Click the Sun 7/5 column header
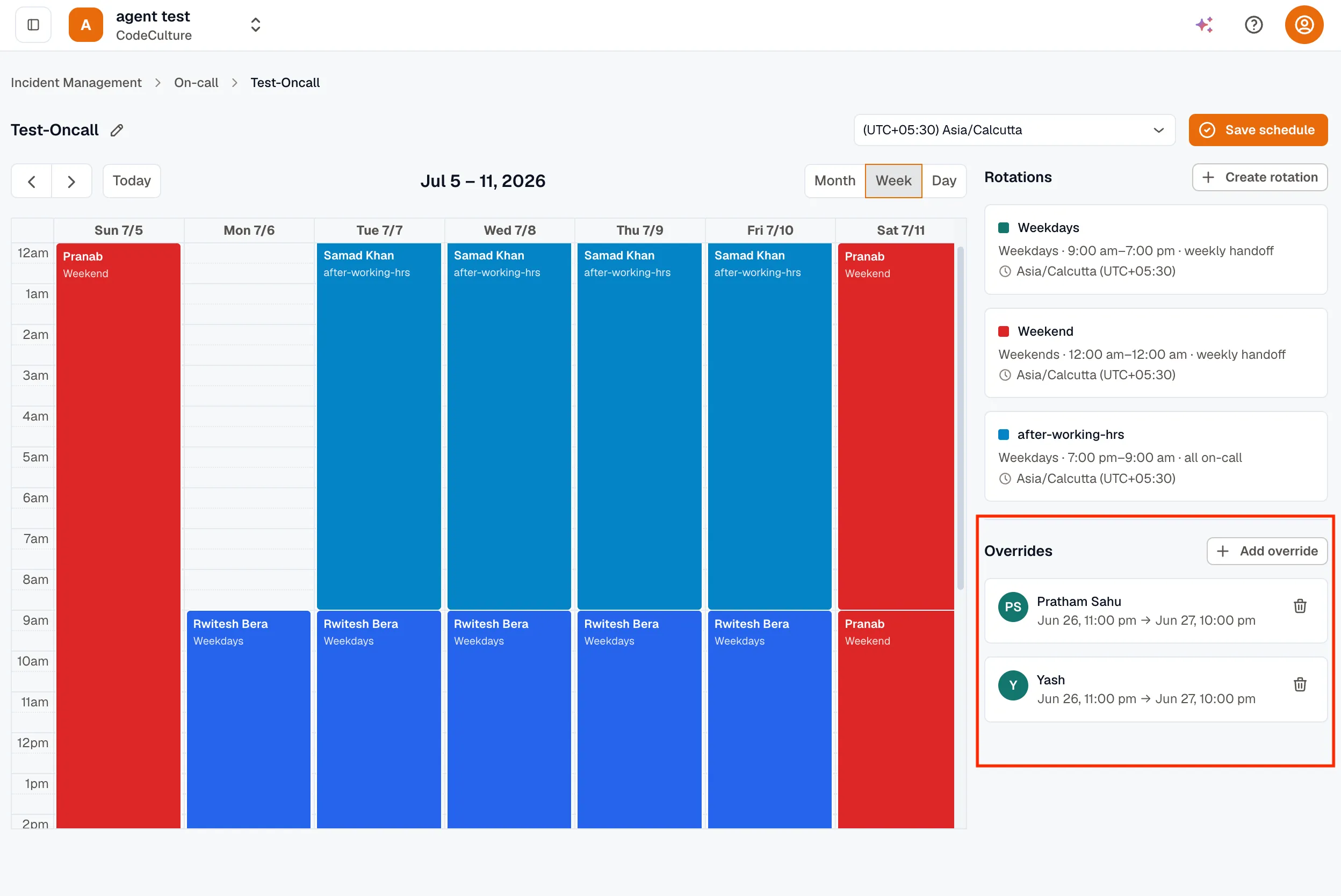This screenshot has width=1341, height=896. tap(118, 230)
